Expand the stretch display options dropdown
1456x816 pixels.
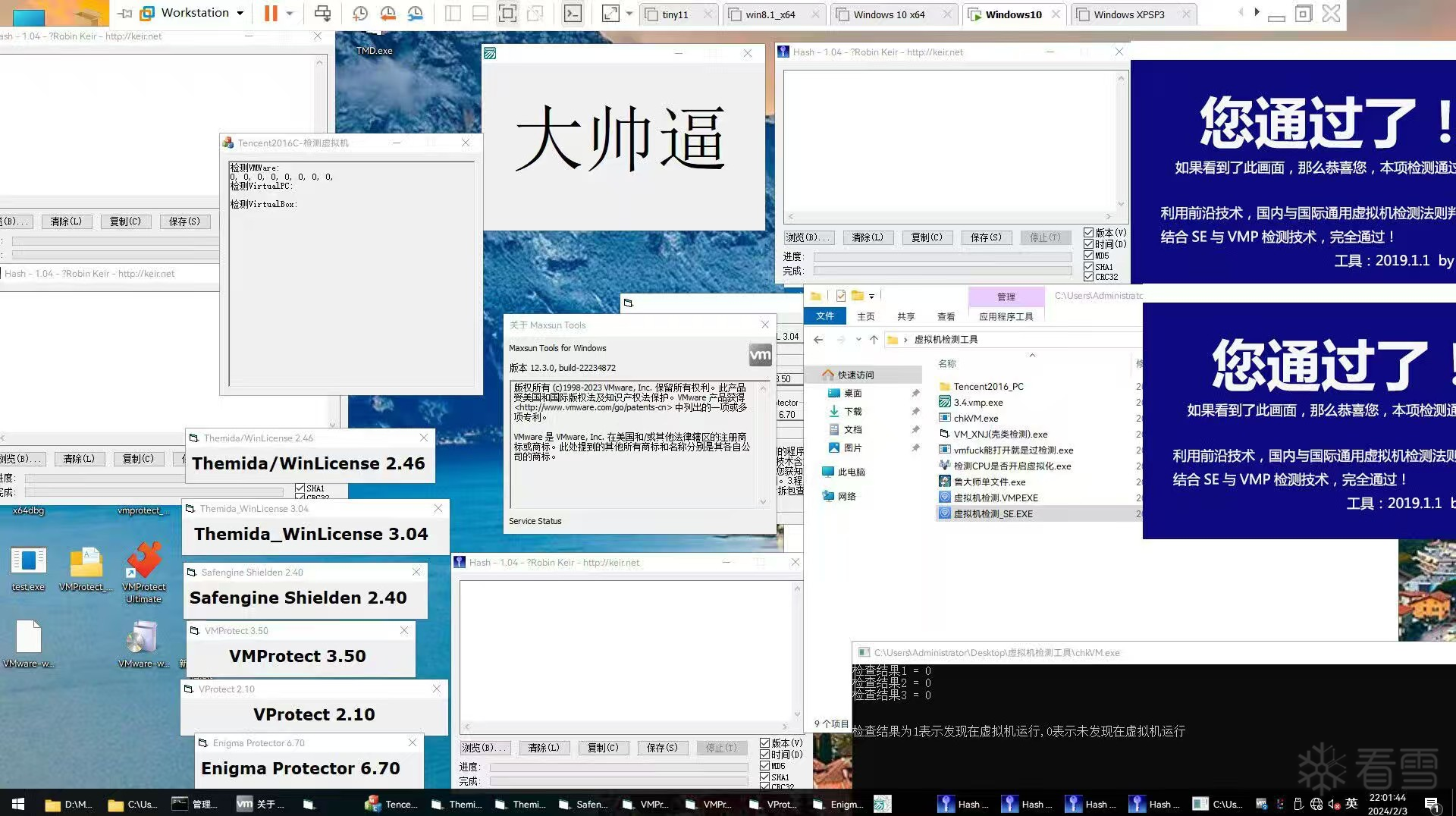629,13
